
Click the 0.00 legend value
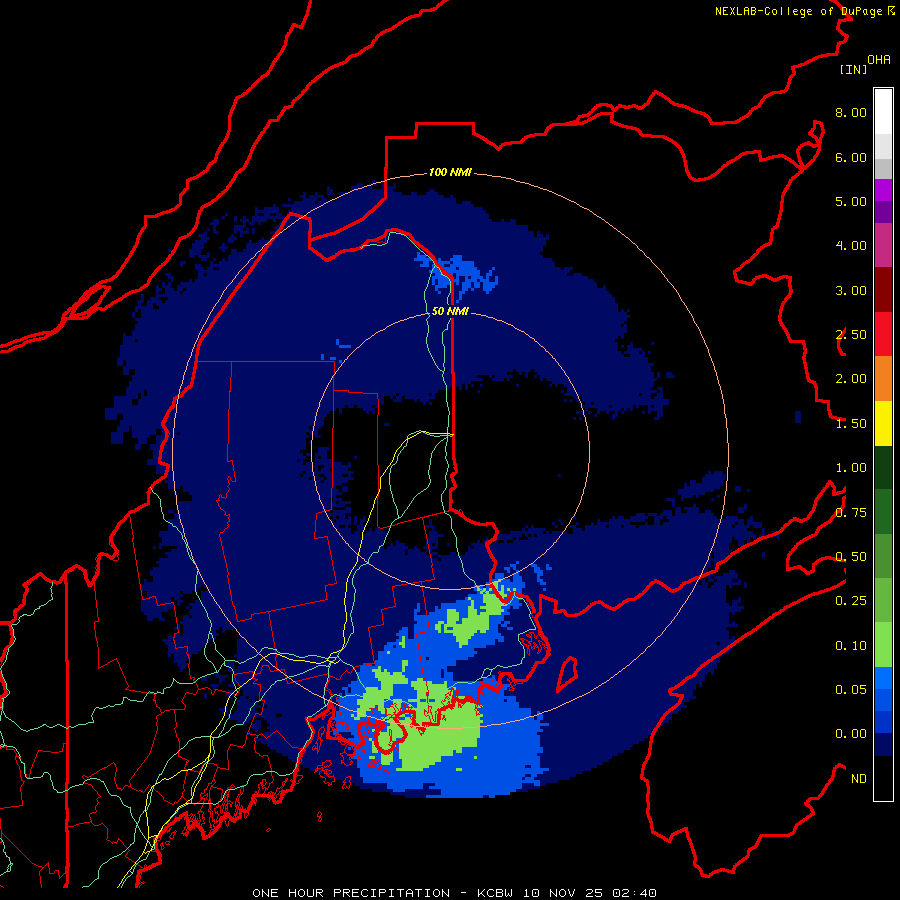coord(851,734)
